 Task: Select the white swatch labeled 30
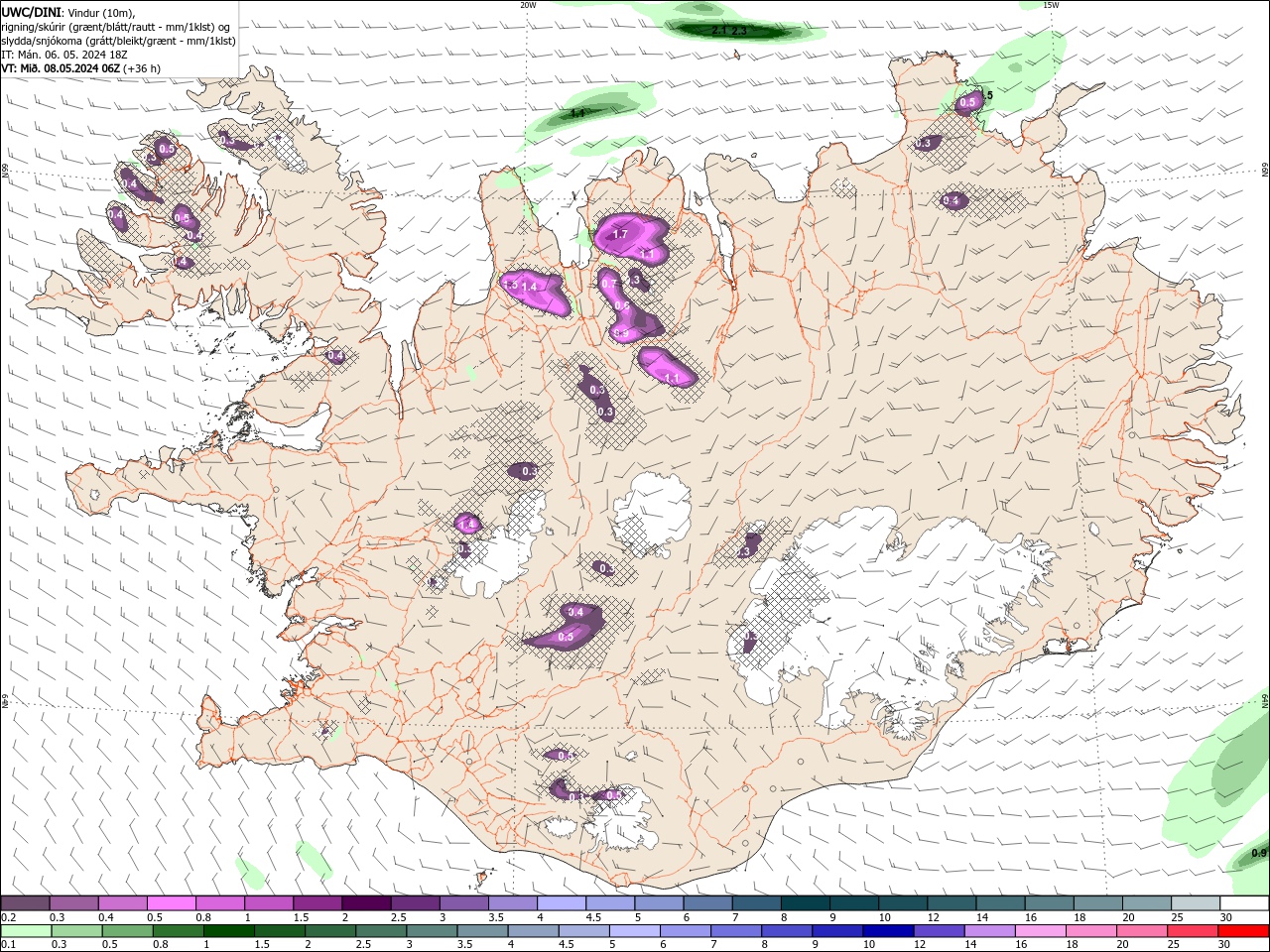(1245, 903)
